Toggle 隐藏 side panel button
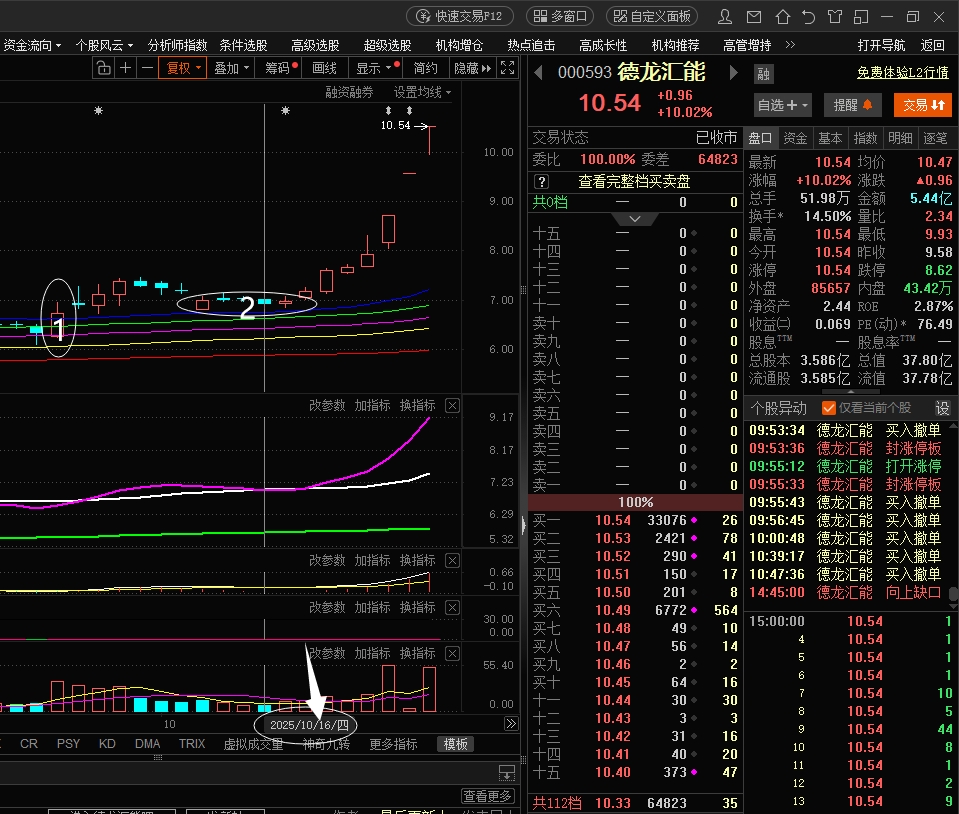 (472, 68)
